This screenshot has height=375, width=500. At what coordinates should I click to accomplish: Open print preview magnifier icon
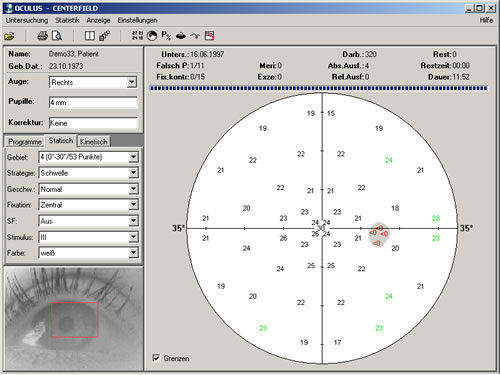coord(57,36)
